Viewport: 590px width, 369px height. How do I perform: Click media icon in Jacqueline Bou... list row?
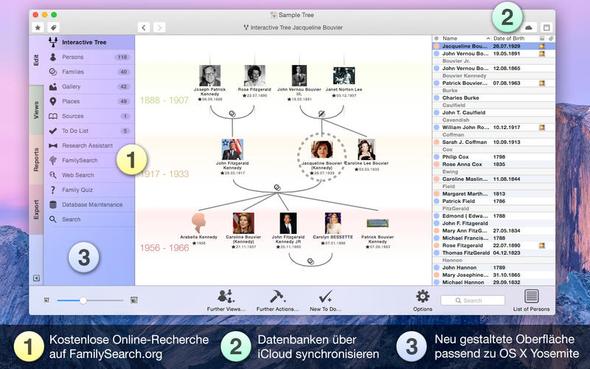click(x=542, y=46)
